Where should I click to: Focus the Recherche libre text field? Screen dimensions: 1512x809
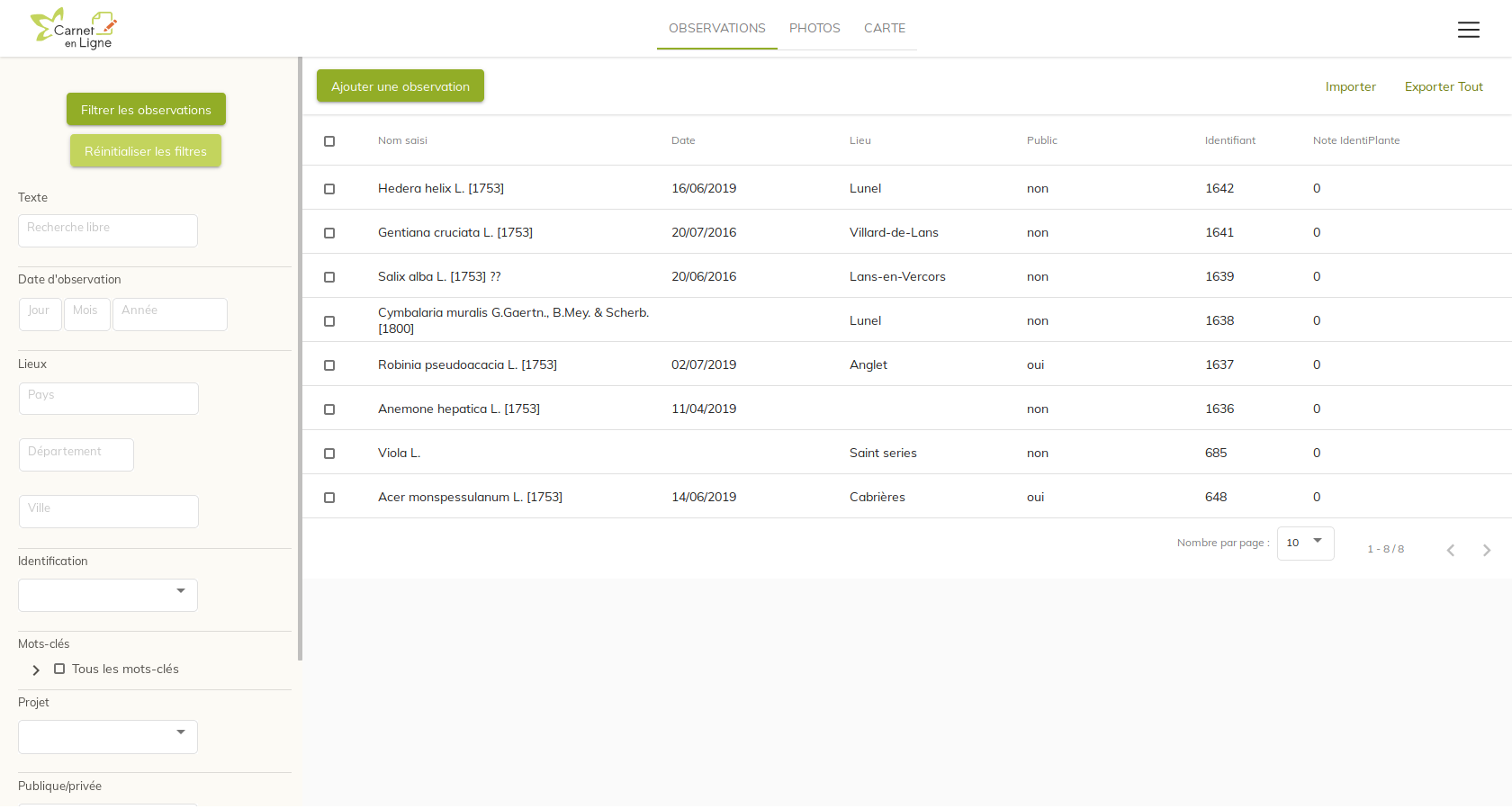coord(108,230)
